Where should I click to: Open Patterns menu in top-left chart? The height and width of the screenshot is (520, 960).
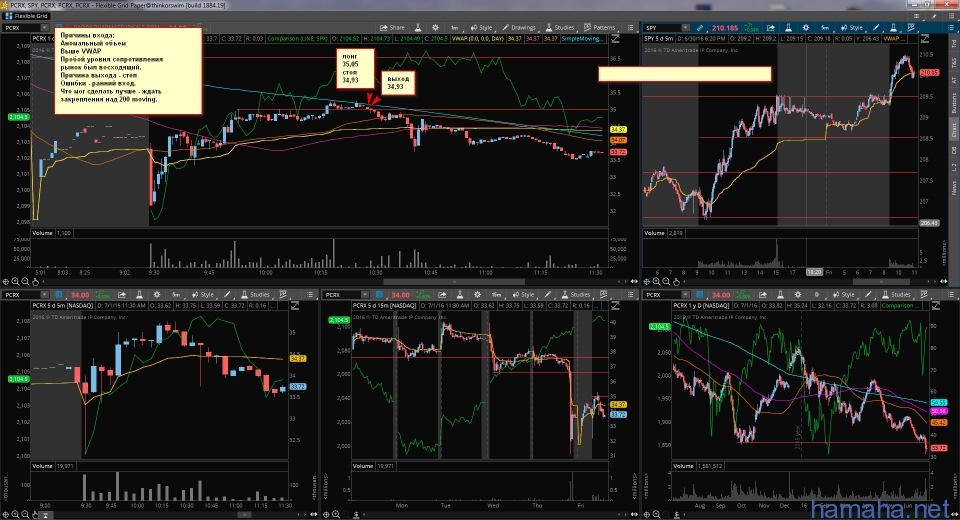point(599,28)
